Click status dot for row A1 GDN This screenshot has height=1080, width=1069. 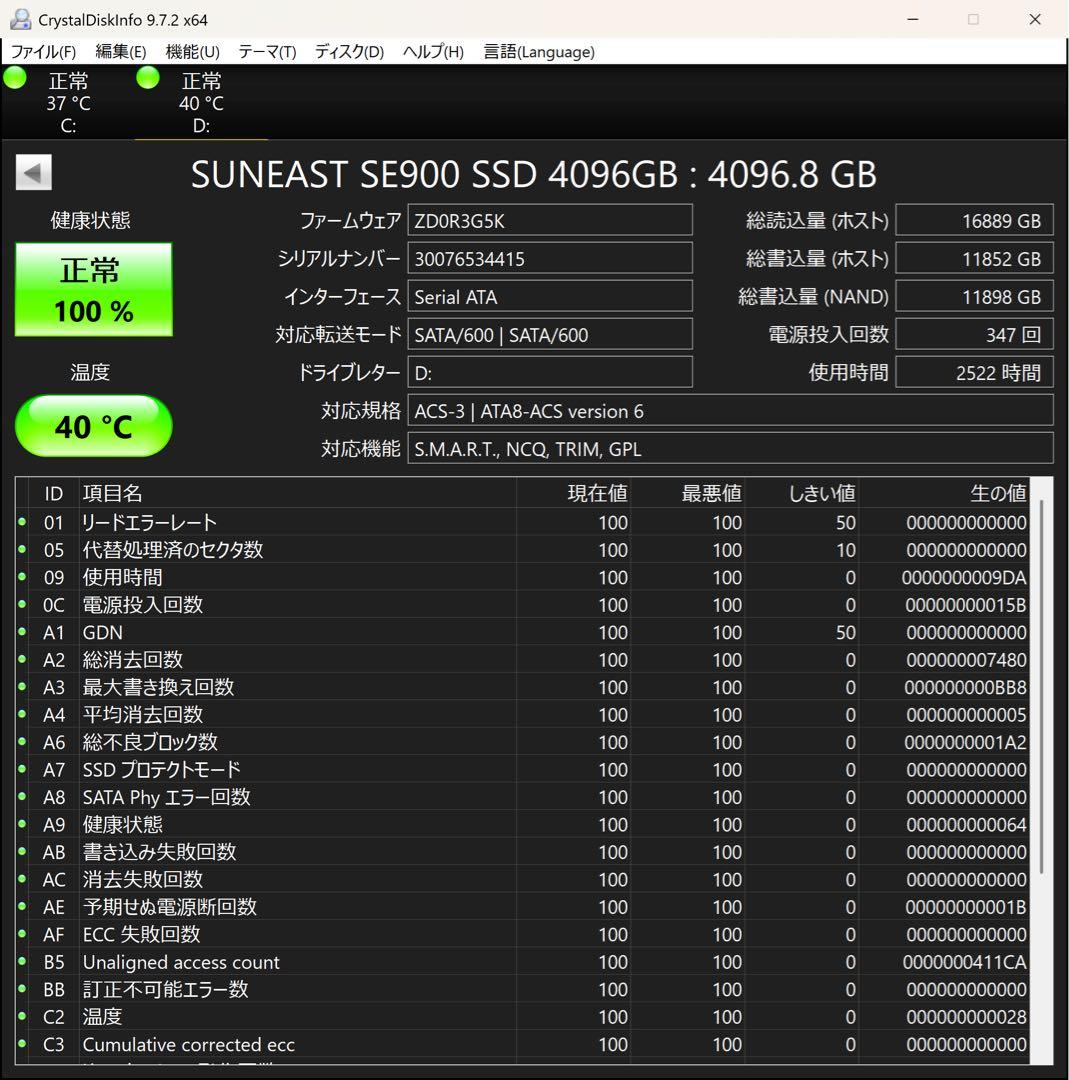[22, 632]
